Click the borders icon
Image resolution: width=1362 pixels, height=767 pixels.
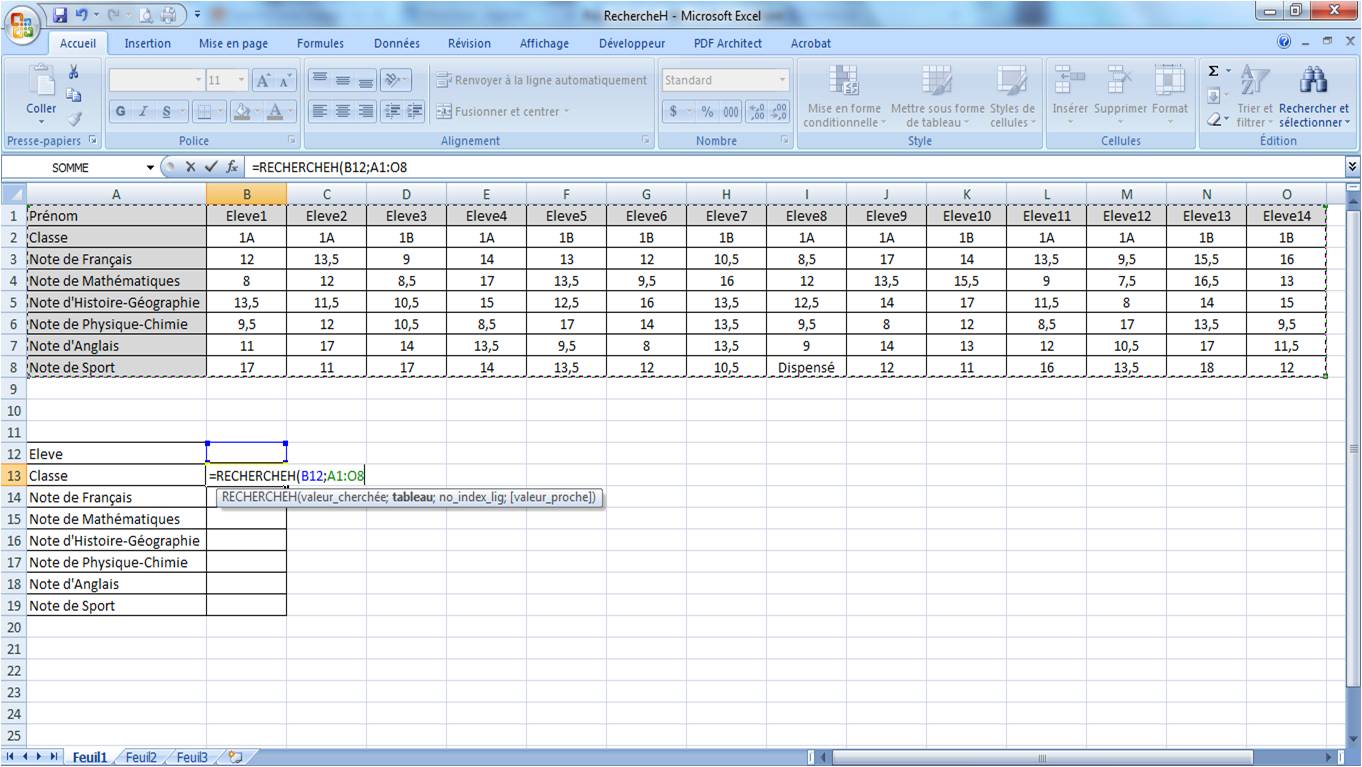pyautogui.click(x=204, y=112)
